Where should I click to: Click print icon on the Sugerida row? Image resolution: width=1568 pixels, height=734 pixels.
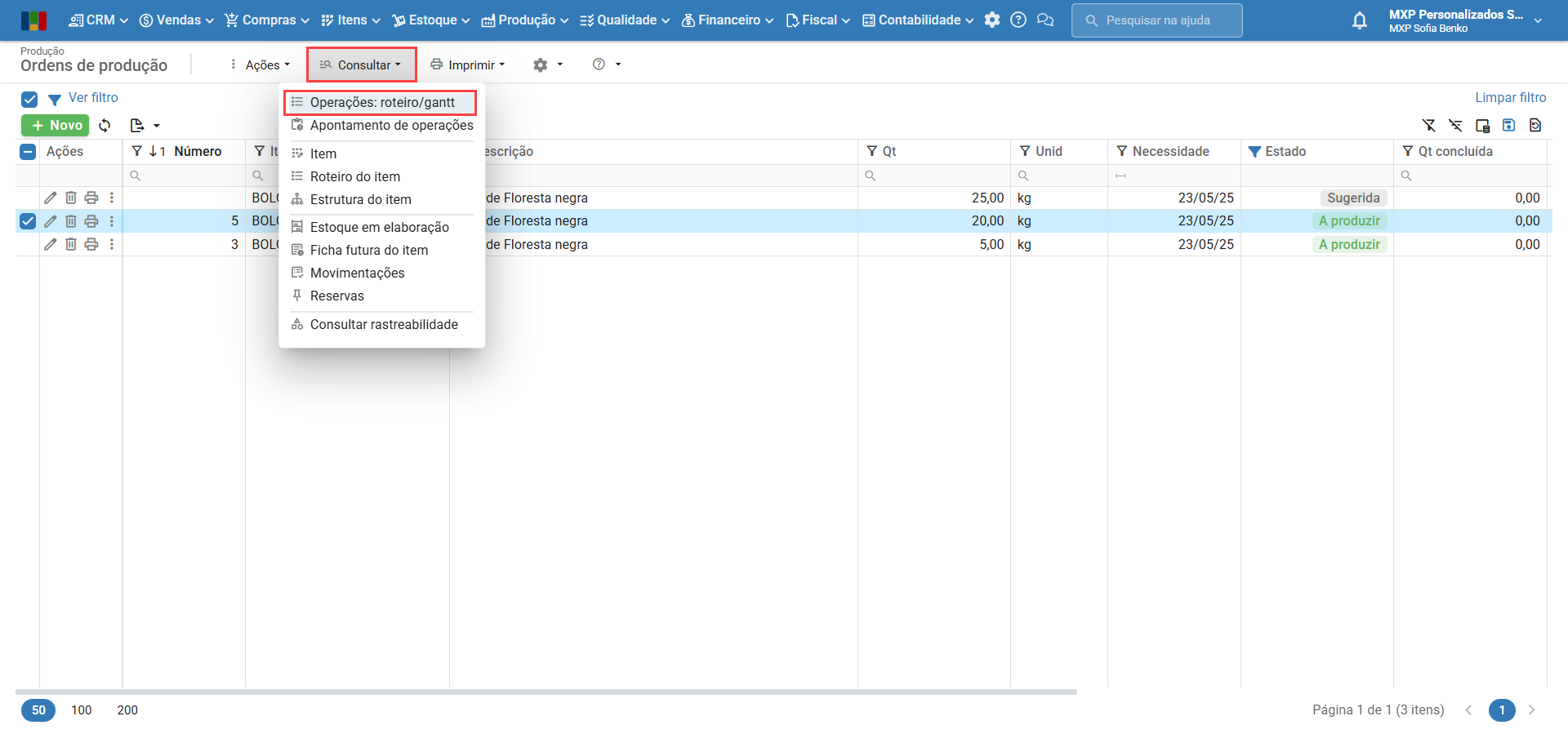coord(91,198)
